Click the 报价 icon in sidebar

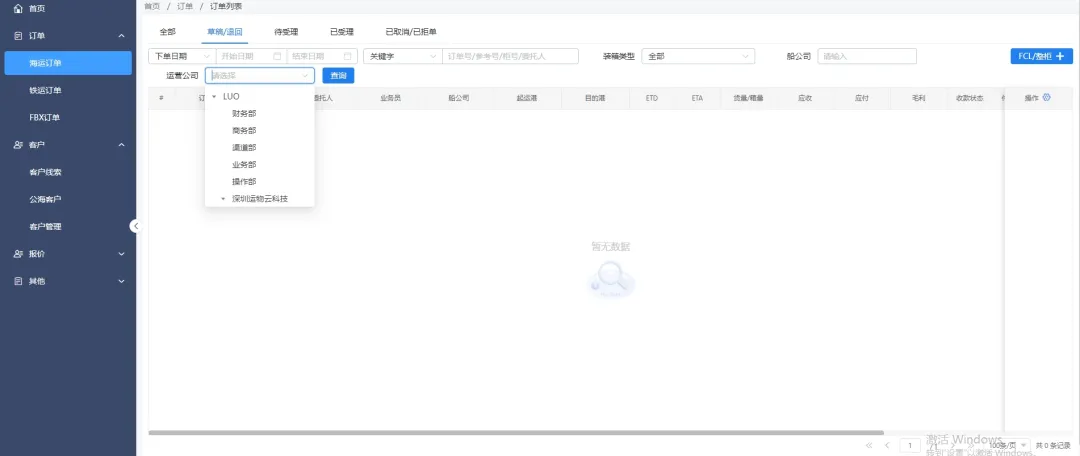point(19,253)
